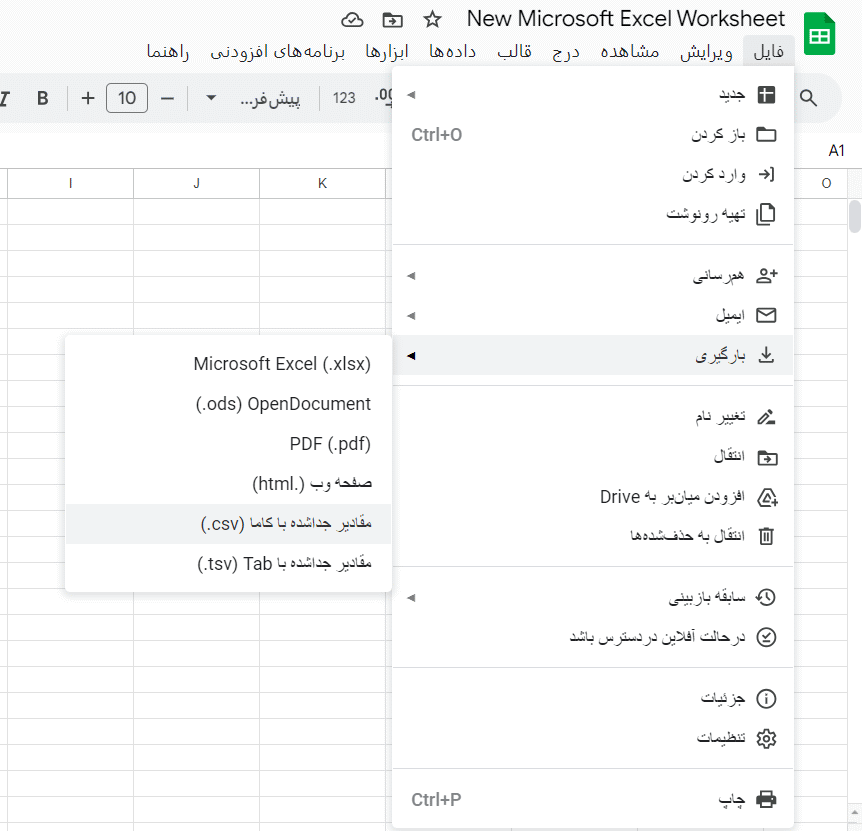Click the email envelope icon (ایمیل)
This screenshot has height=831, width=862.
766,315
